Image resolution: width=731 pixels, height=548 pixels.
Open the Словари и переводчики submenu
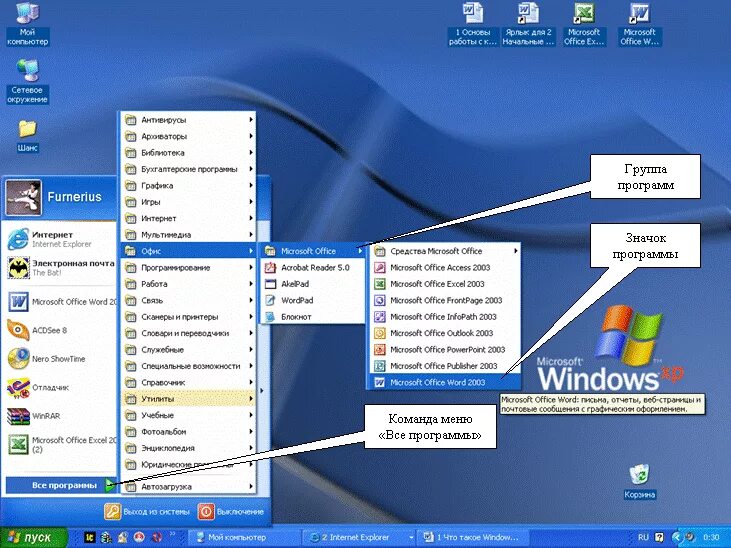pos(188,333)
